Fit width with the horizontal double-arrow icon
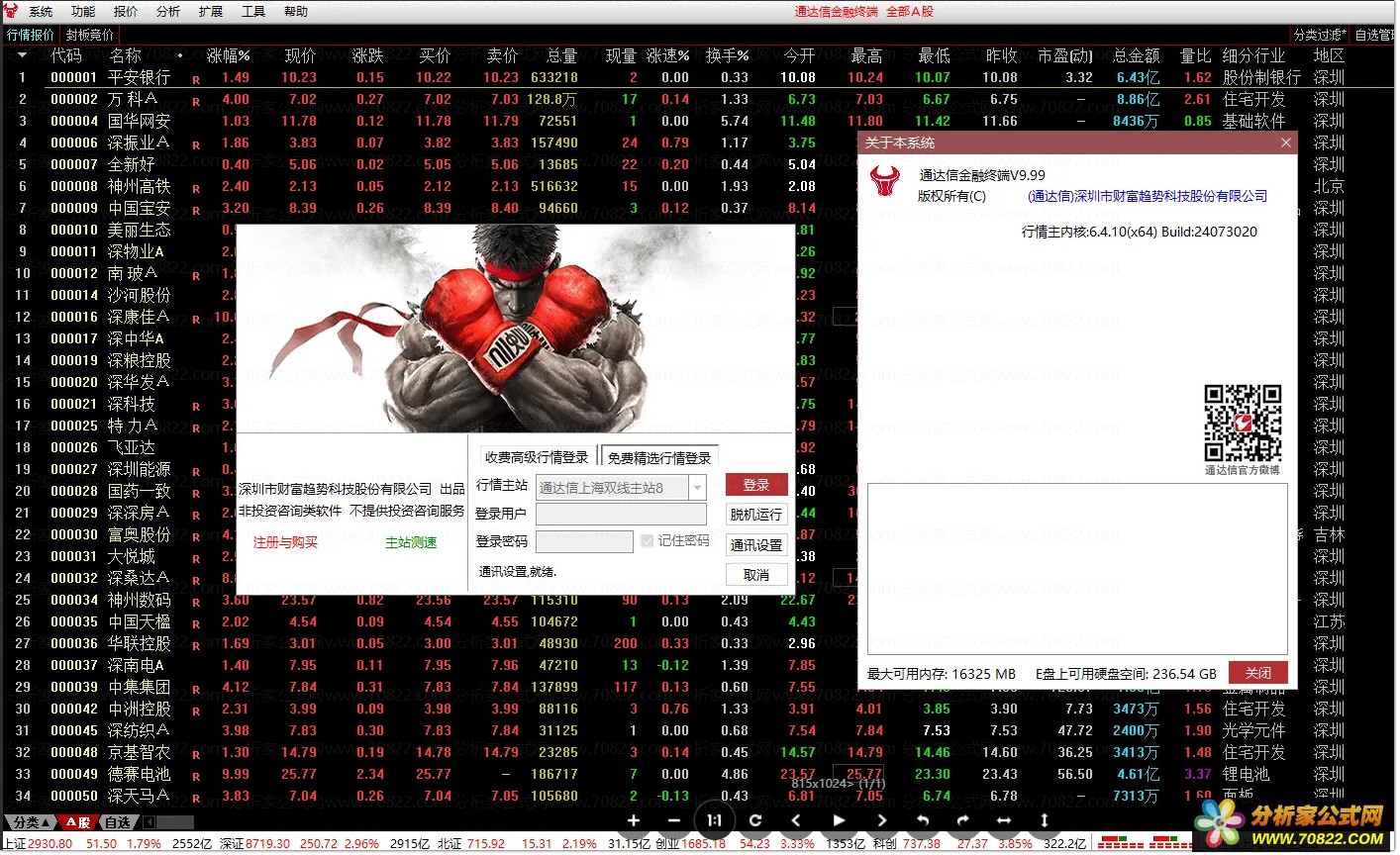The height and width of the screenshot is (855, 1400). [1003, 820]
